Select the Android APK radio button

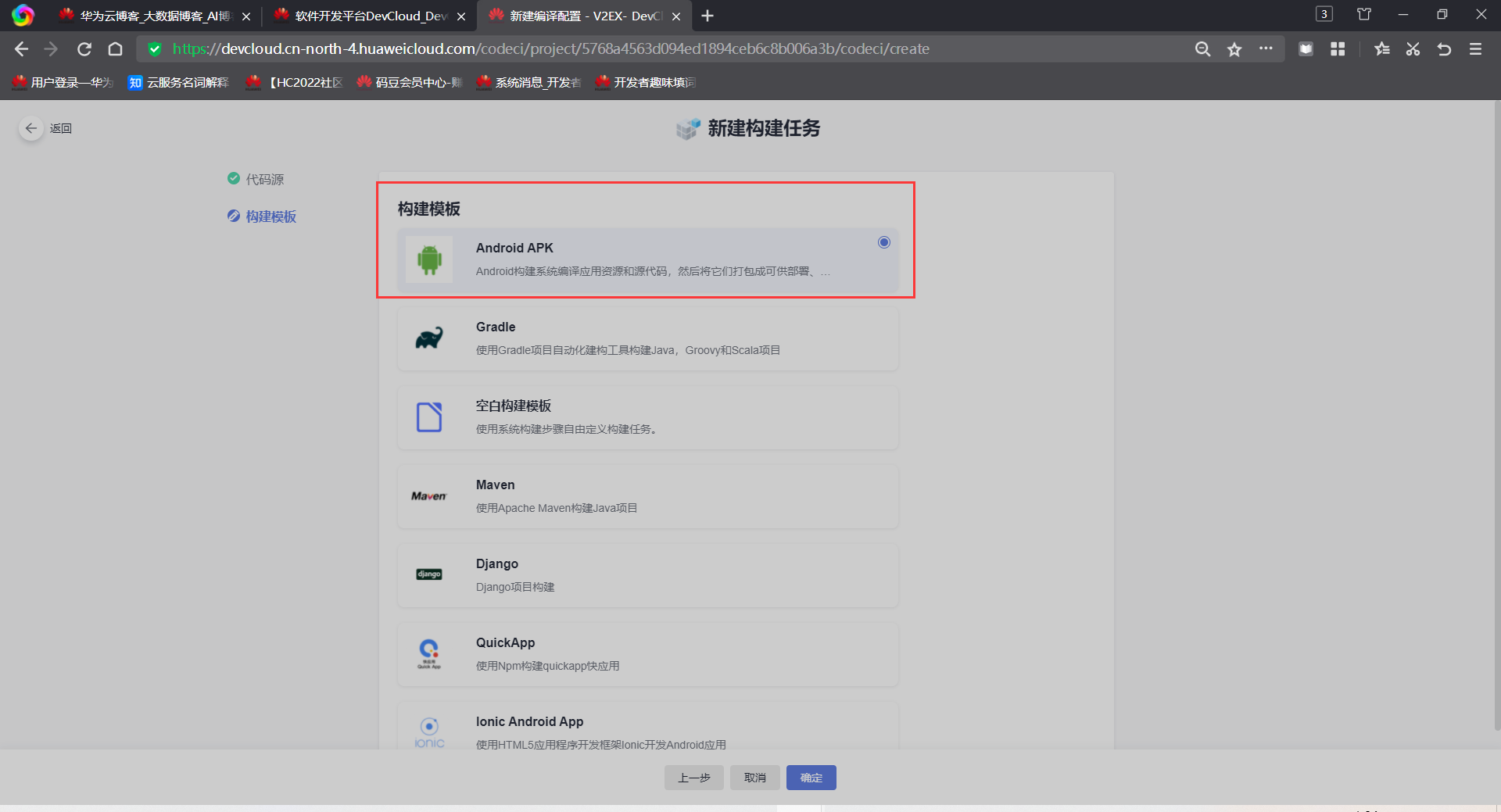click(x=884, y=242)
